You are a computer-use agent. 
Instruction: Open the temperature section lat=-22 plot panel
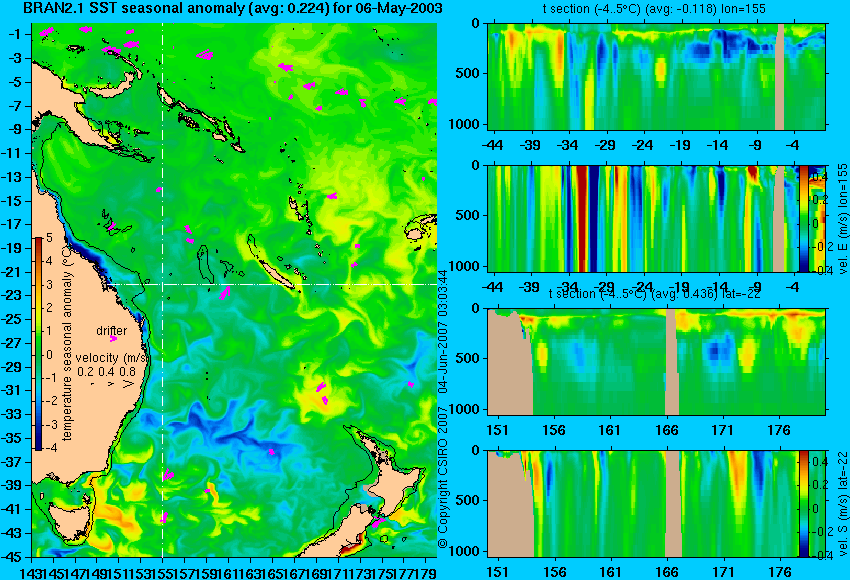656,362
